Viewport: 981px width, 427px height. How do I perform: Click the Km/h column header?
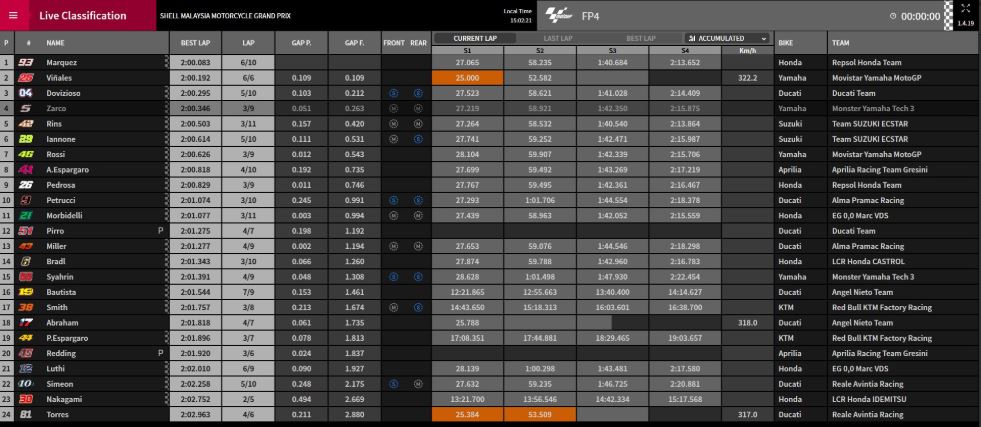pos(747,50)
